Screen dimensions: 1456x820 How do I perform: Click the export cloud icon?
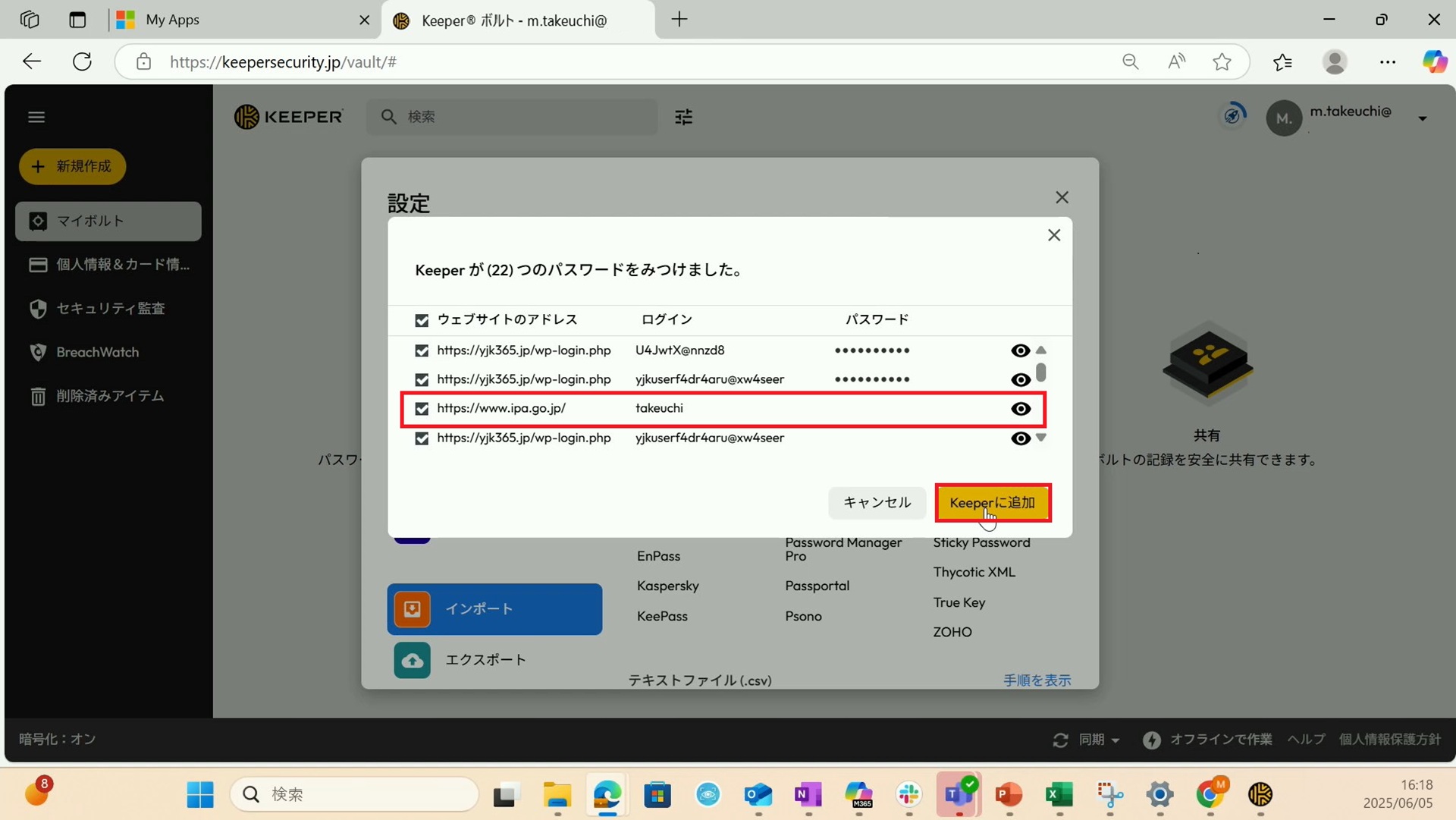click(412, 660)
